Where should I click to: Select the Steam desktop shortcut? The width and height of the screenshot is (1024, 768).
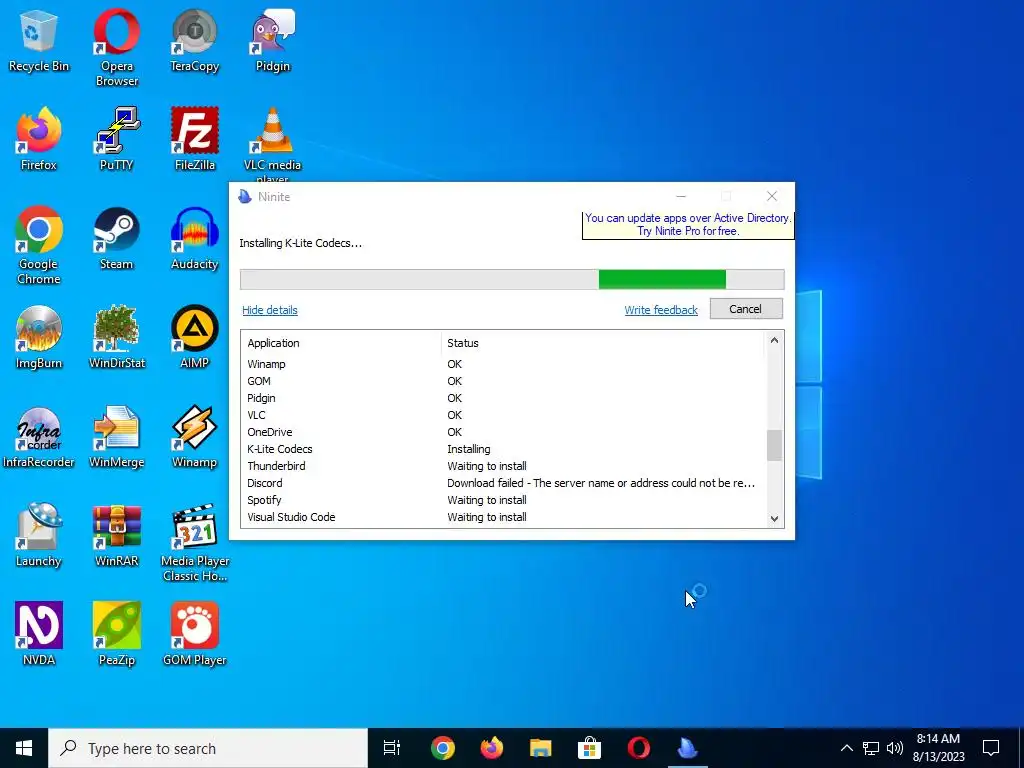coord(116,238)
